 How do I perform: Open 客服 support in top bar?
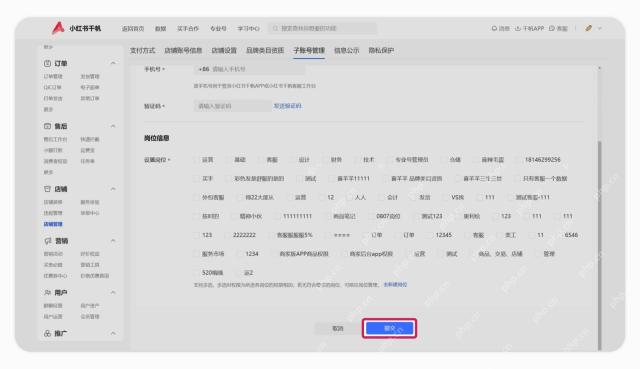(x=558, y=28)
